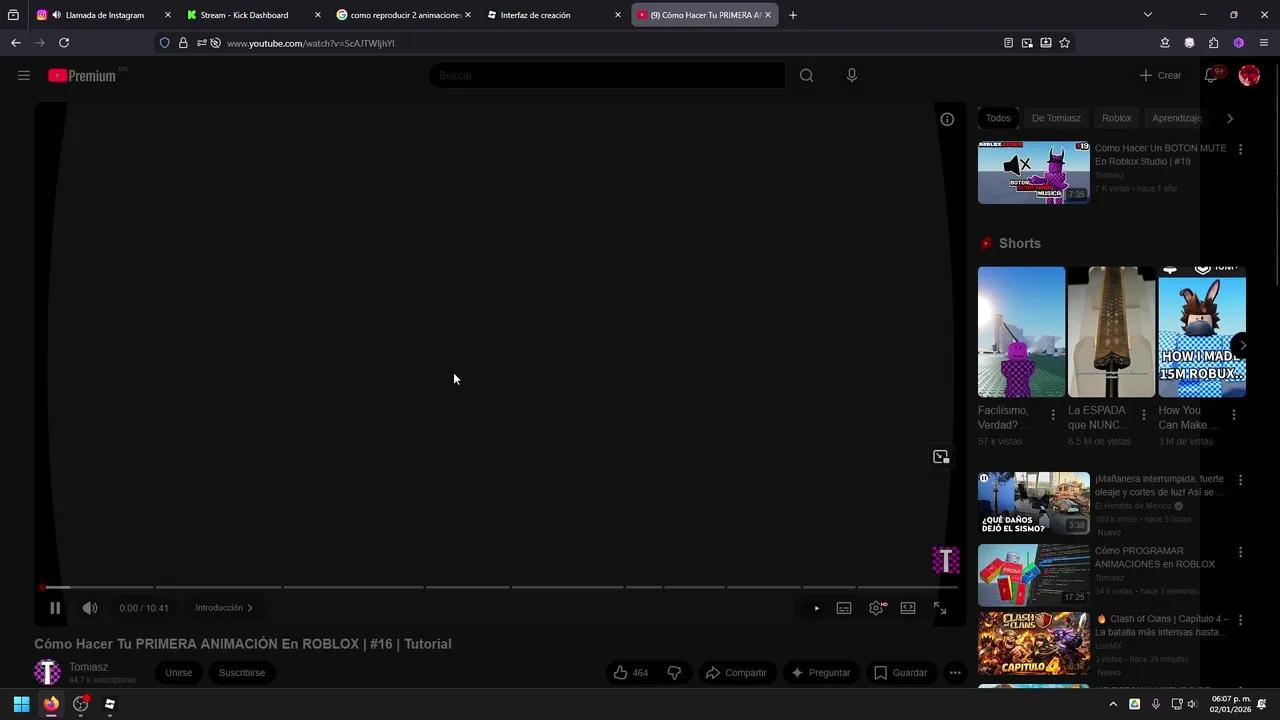Image resolution: width=1280 pixels, height=720 pixels.
Task: Start voice search with the microphone
Action: pyautogui.click(x=852, y=75)
